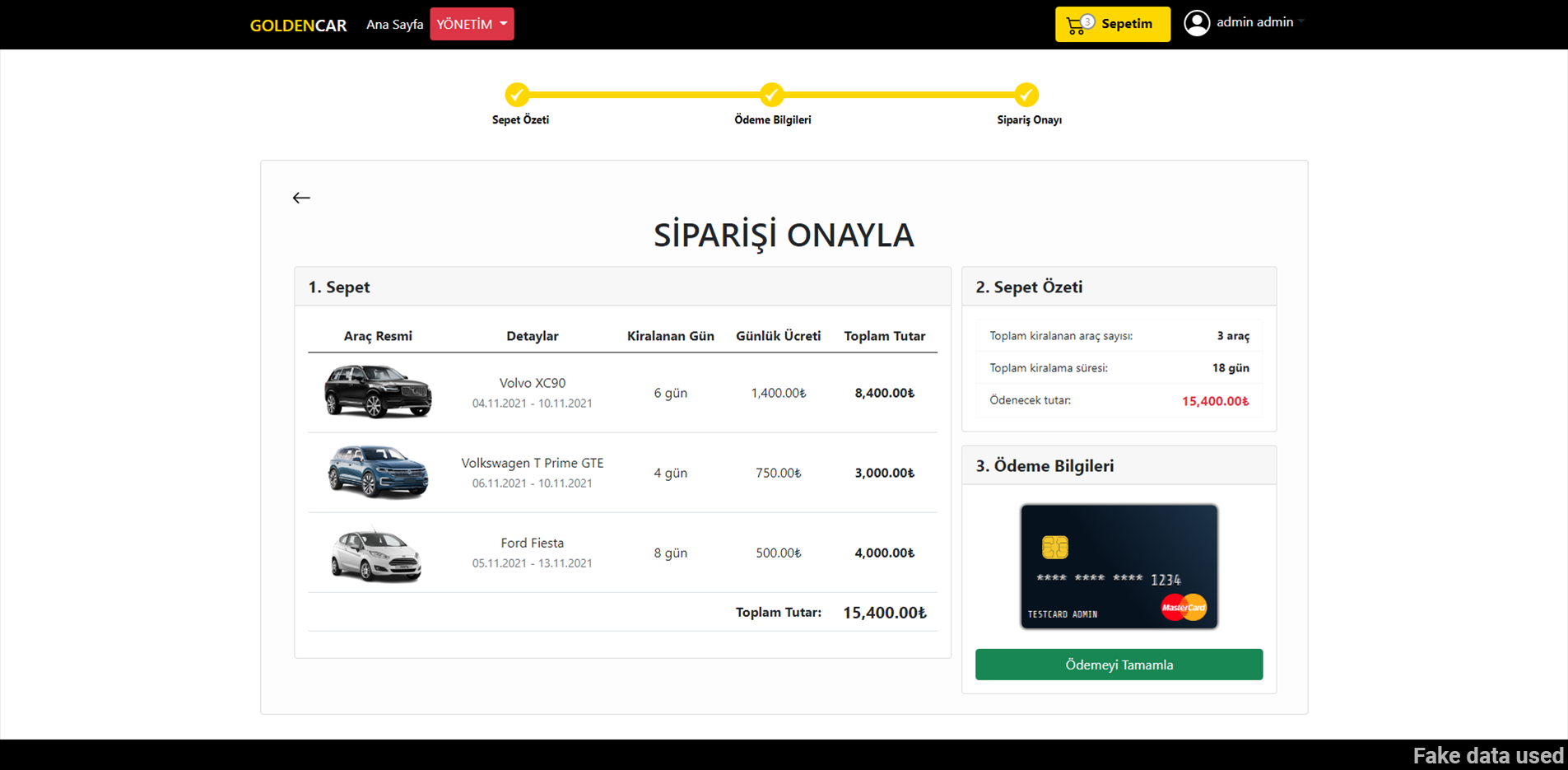Click the 8,400.00₺ total cell
This screenshot has width=1568, height=770.
[885, 393]
